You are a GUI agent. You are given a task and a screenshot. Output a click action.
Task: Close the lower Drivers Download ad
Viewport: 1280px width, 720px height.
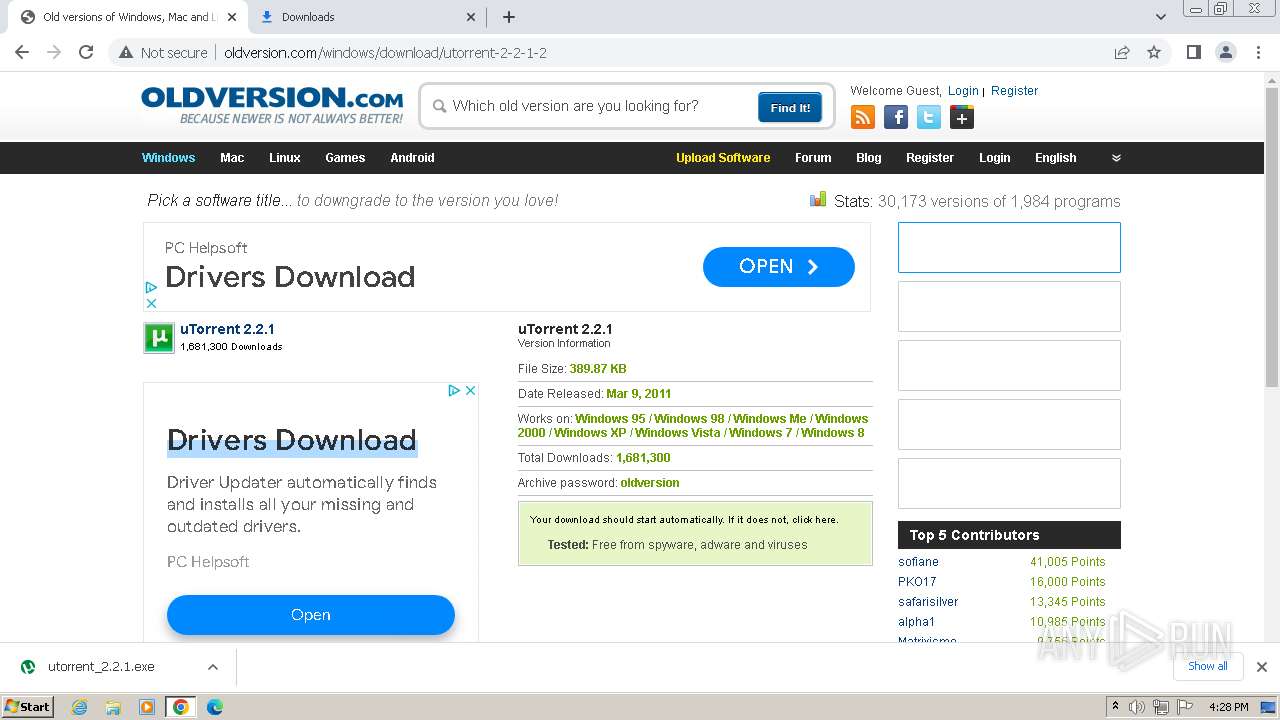470,391
